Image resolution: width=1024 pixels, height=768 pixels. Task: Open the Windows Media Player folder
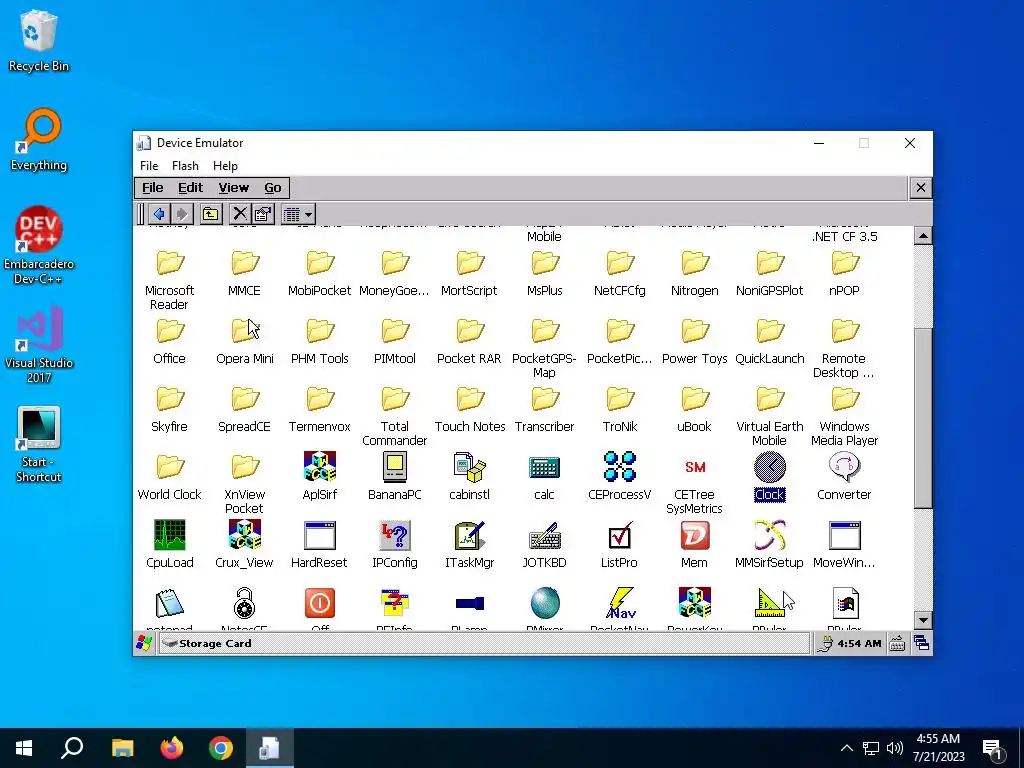(x=844, y=399)
